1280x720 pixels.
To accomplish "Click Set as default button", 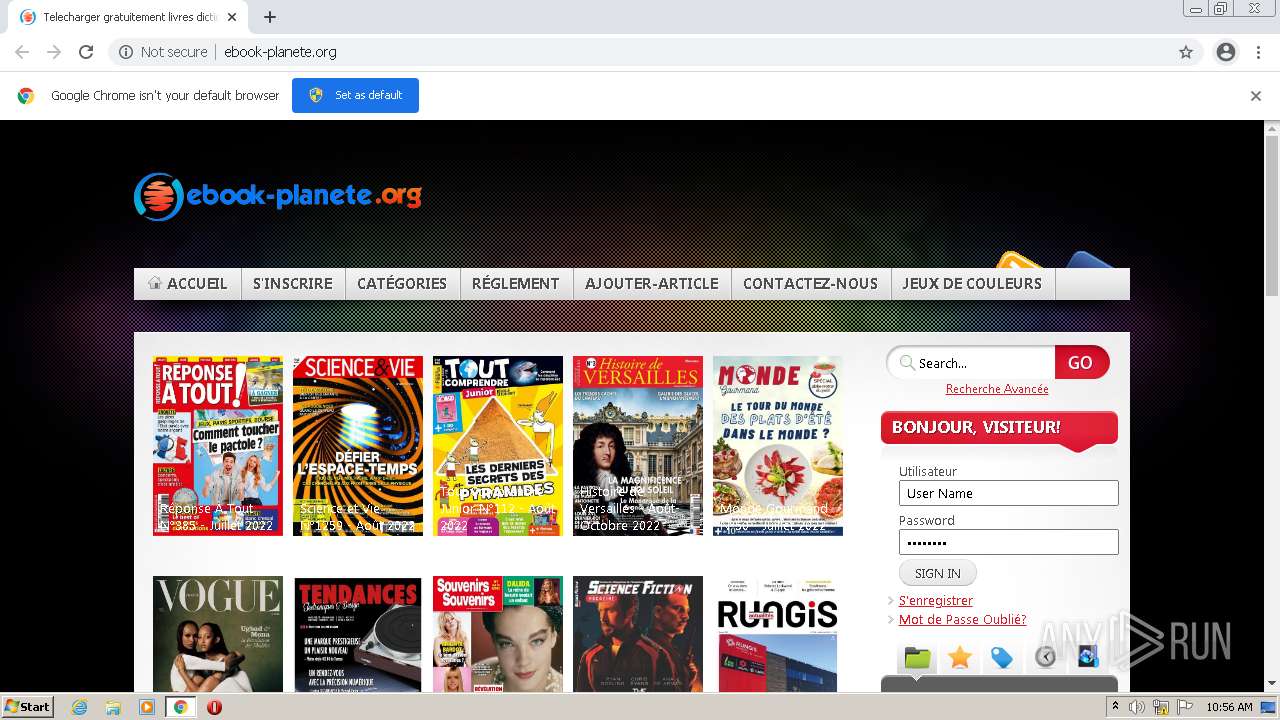I will pos(355,95).
